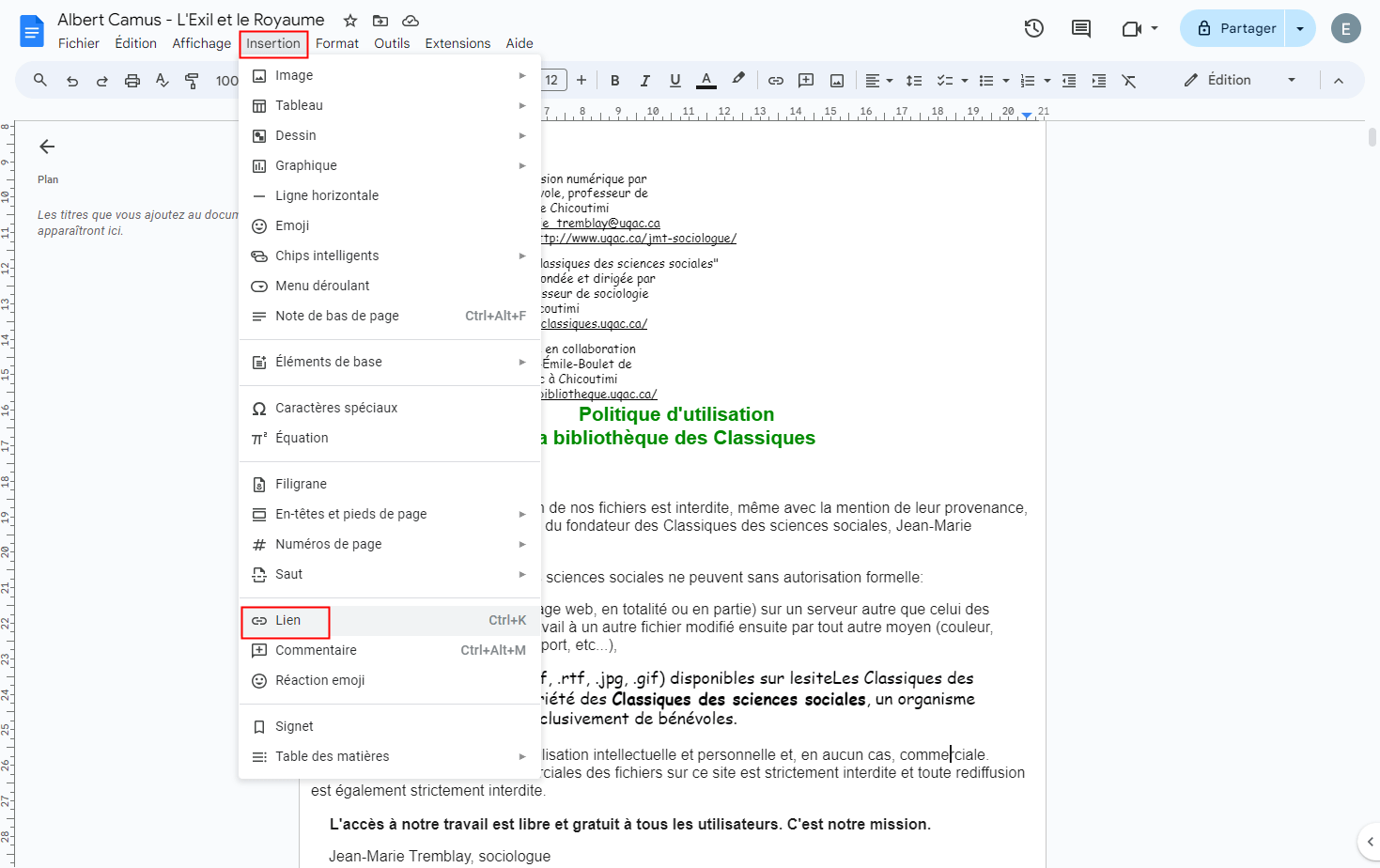1380x868 pixels.
Task: Open the checklist options dropdown
Action: click(x=965, y=81)
